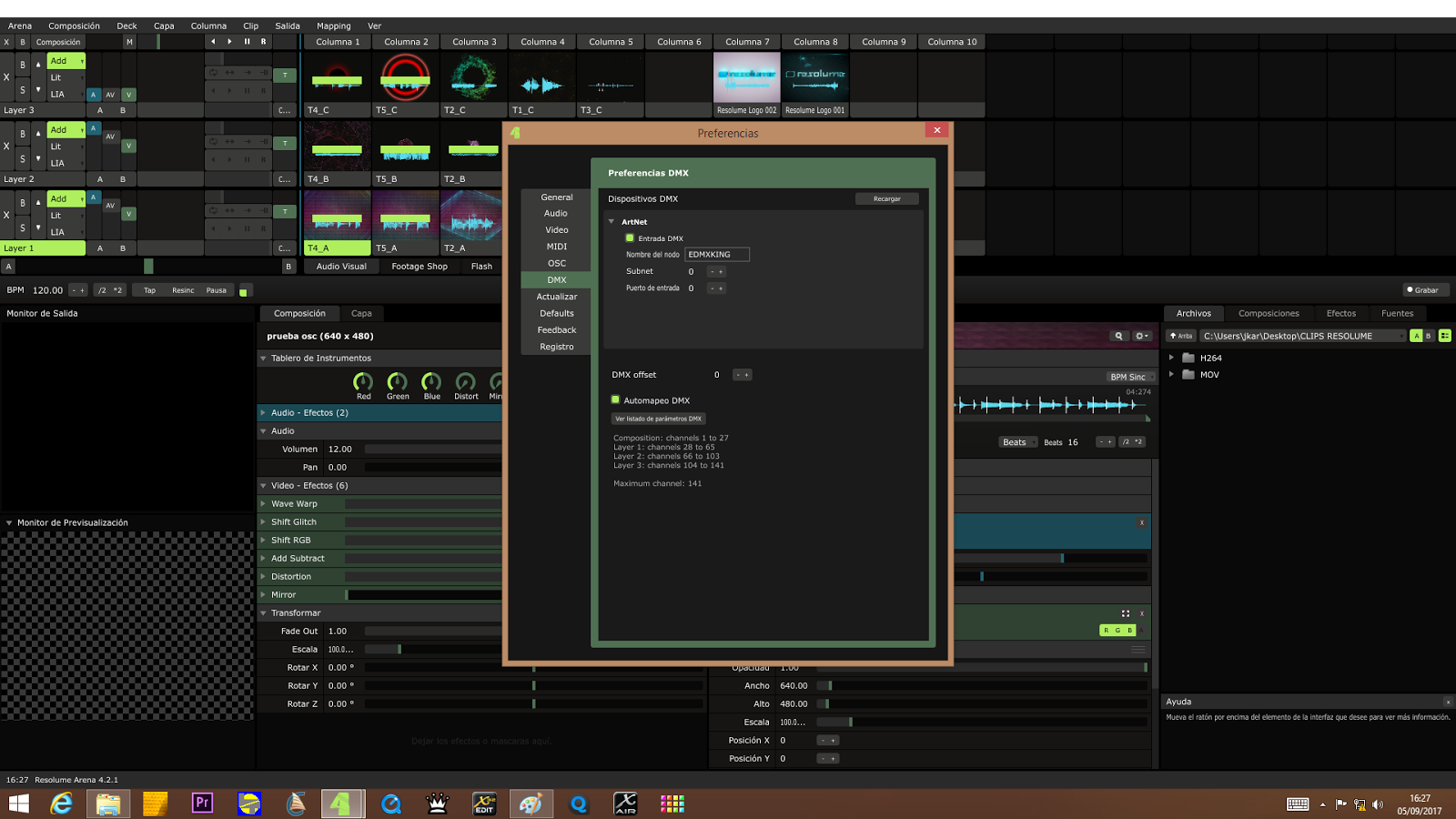This screenshot has width=1456, height=819.
Task: Select OSC in the preferences sidebar
Action: [x=556, y=263]
